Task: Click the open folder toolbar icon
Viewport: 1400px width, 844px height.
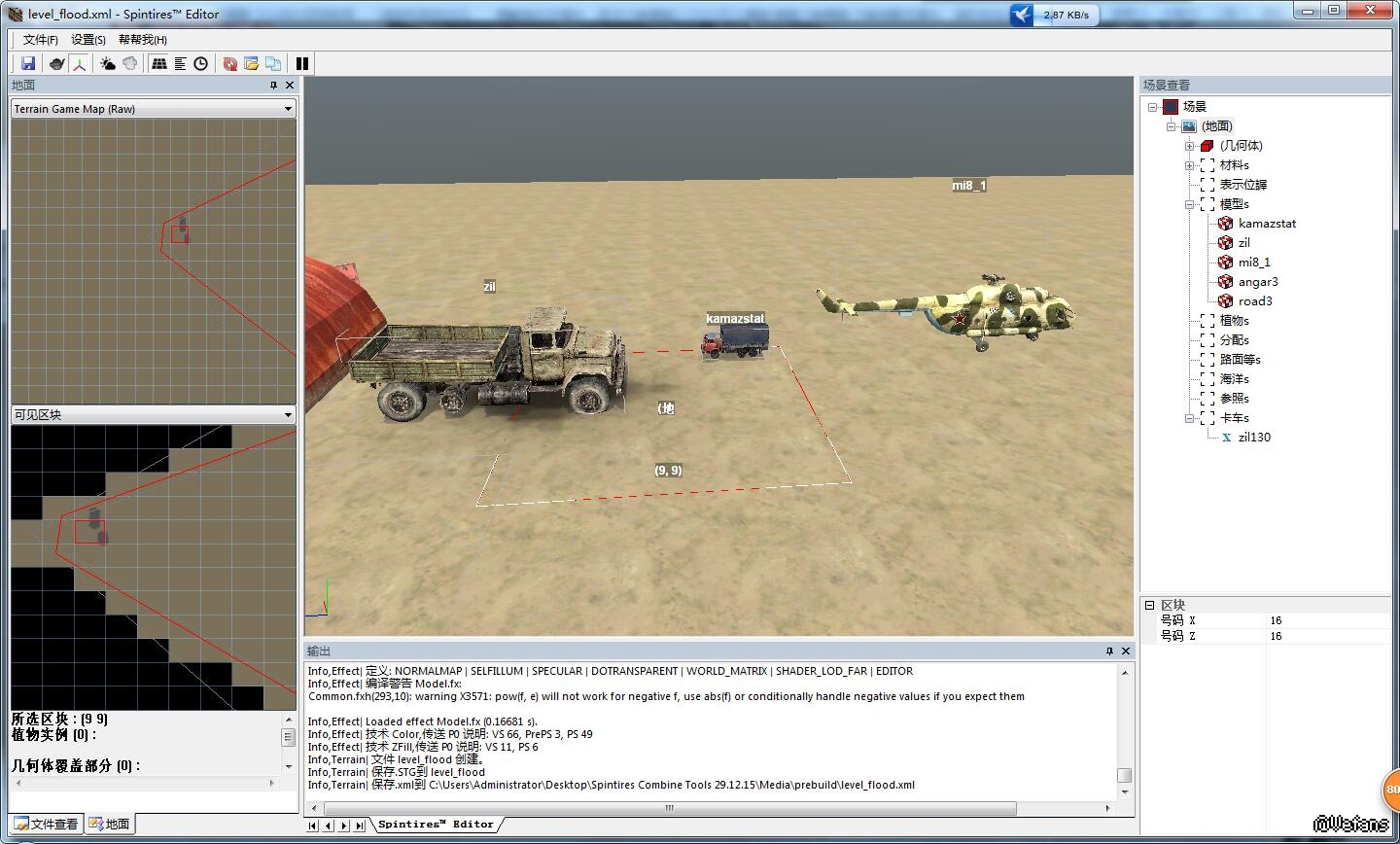Action: coord(252,63)
